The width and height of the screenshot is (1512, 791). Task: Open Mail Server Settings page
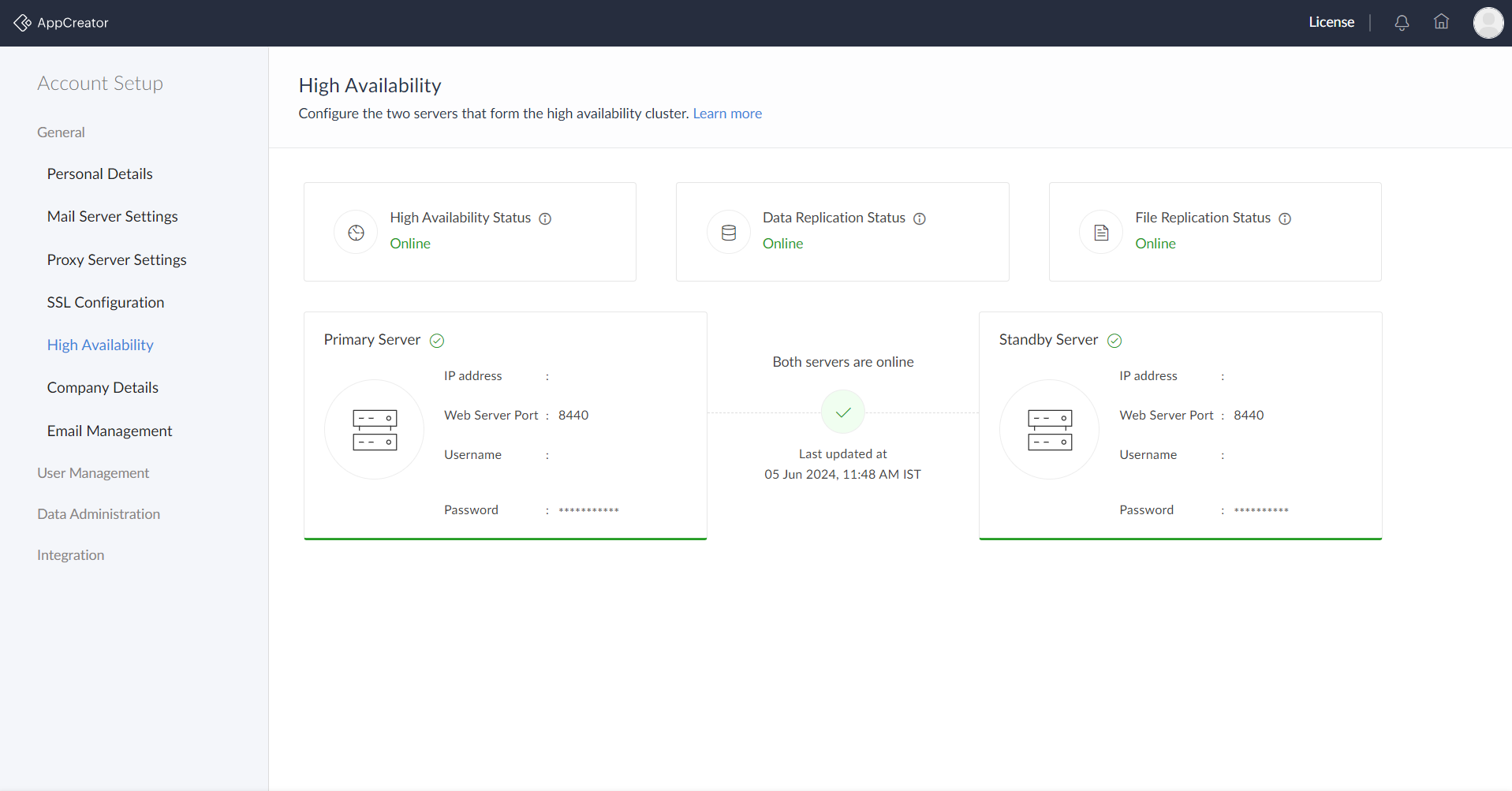coord(112,216)
